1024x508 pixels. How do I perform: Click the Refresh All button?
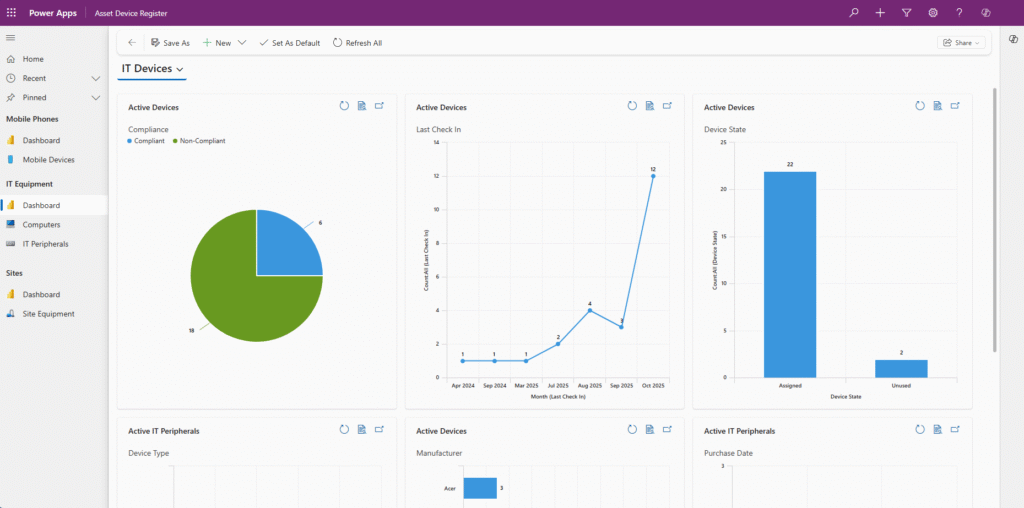357,43
